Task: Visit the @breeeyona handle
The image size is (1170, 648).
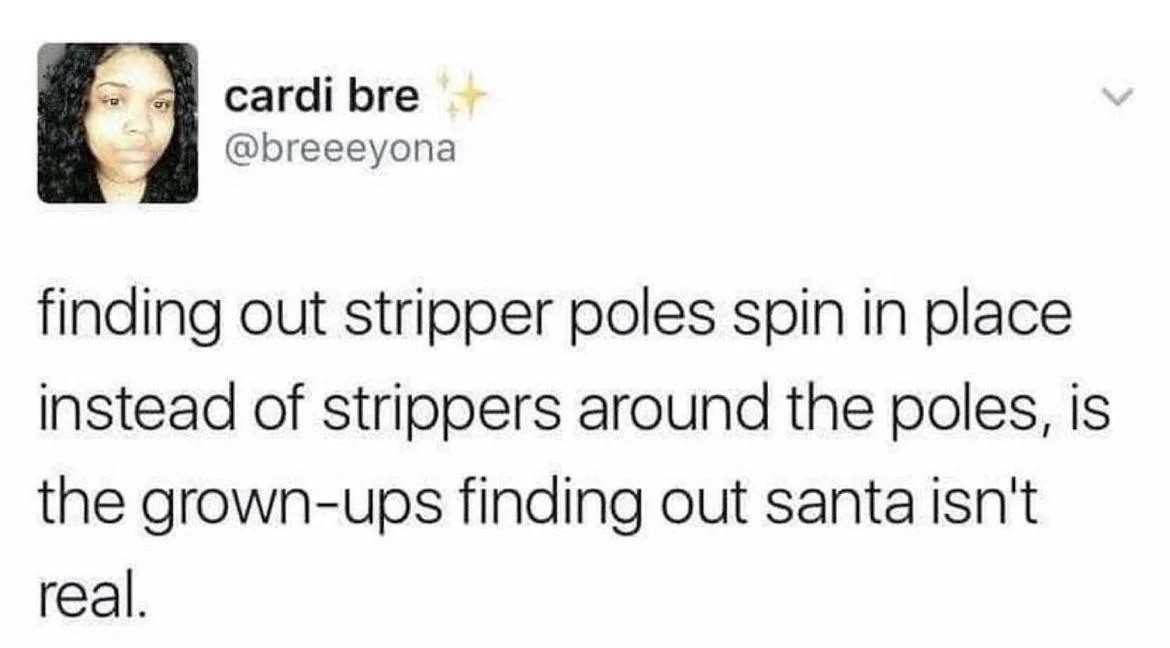Action: click(x=340, y=148)
